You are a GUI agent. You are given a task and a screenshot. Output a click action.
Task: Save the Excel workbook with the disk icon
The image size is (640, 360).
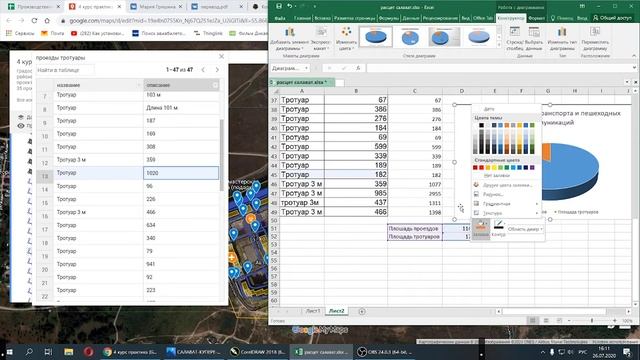click(279, 7)
